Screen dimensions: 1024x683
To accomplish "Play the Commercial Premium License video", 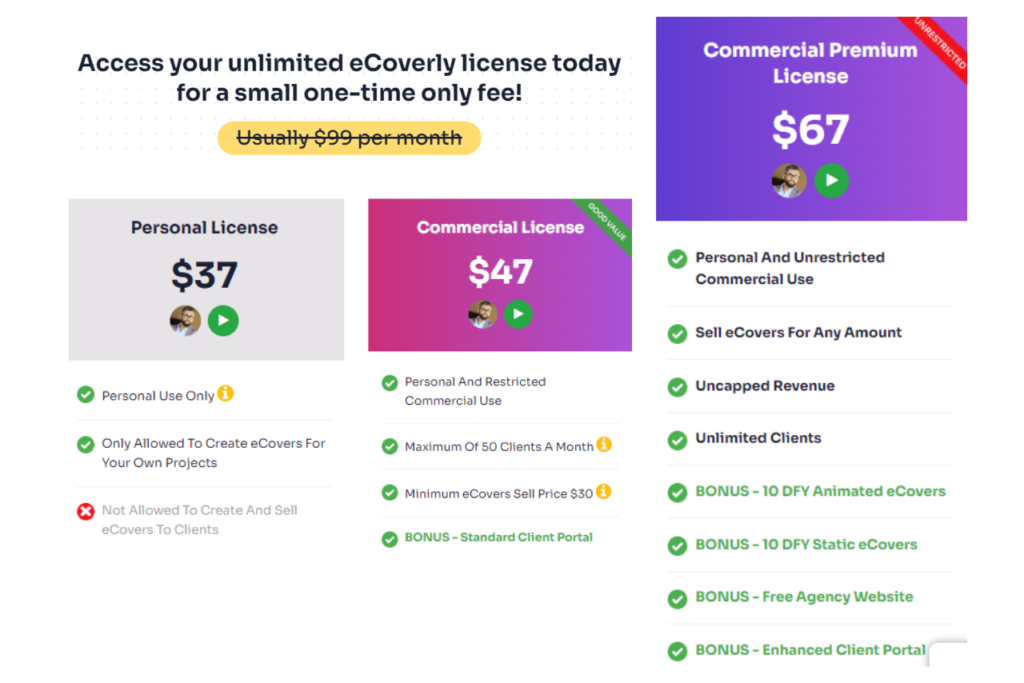I will [x=832, y=181].
